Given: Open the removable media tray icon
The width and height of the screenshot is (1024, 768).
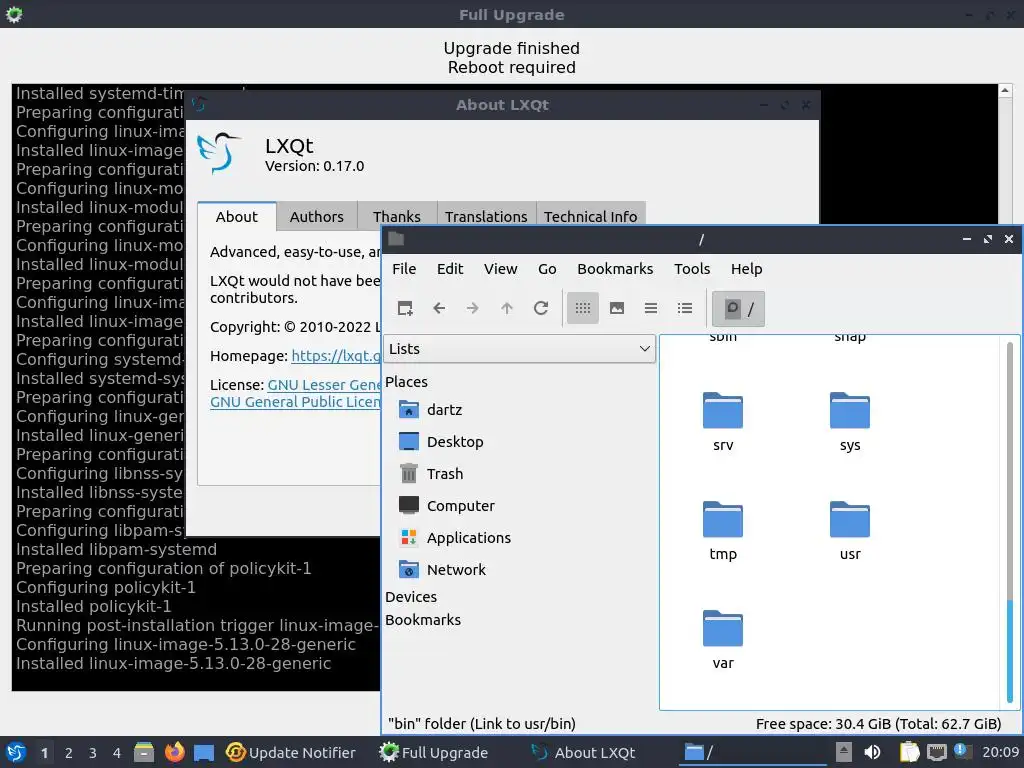Looking at the screenshot, I should pyautogui.click(x=843, y=752).
